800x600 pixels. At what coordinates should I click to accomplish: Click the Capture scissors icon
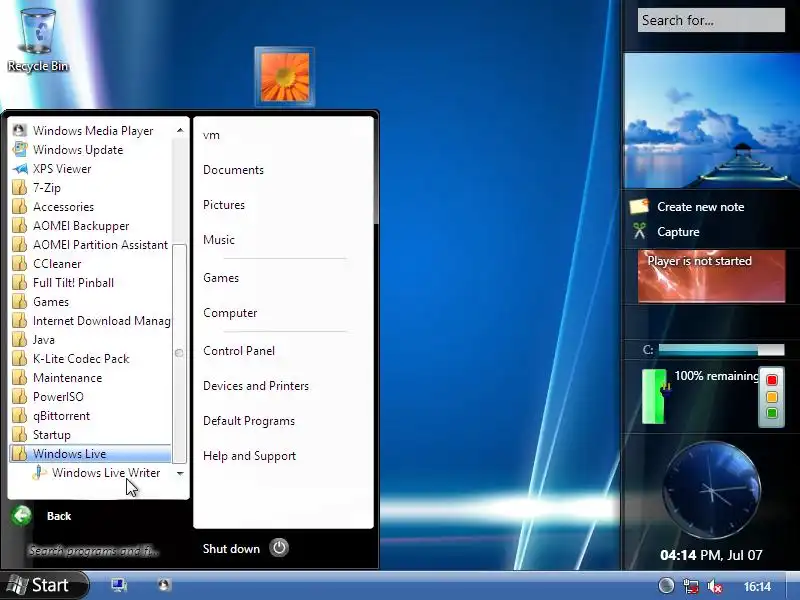click(x=639, y=231)
